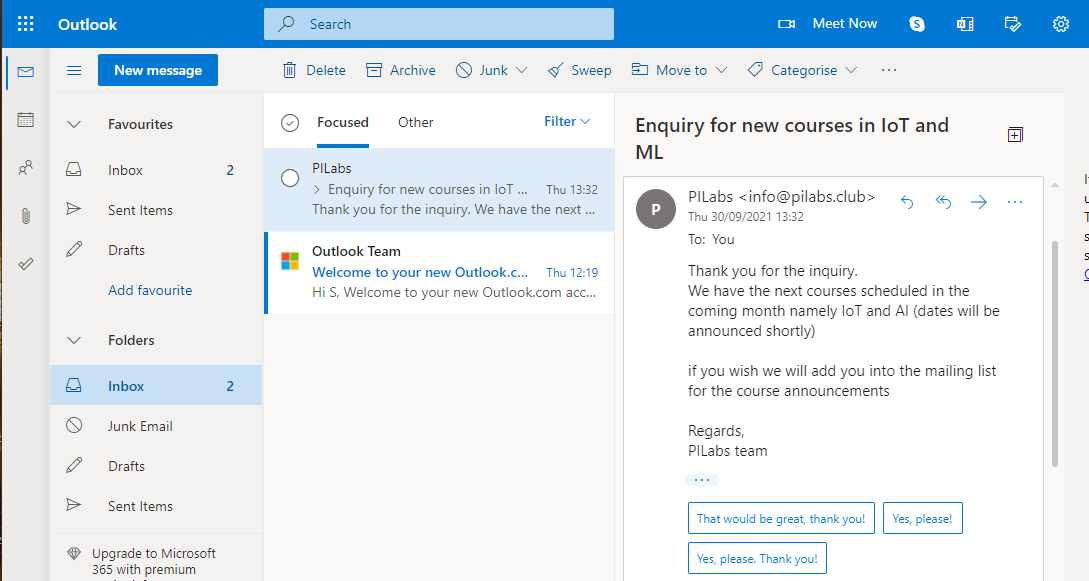Click the Move to toolbar button
The width and height of the screenshot is (1089, 581).
pyautogui.click(x=669, y=70)
